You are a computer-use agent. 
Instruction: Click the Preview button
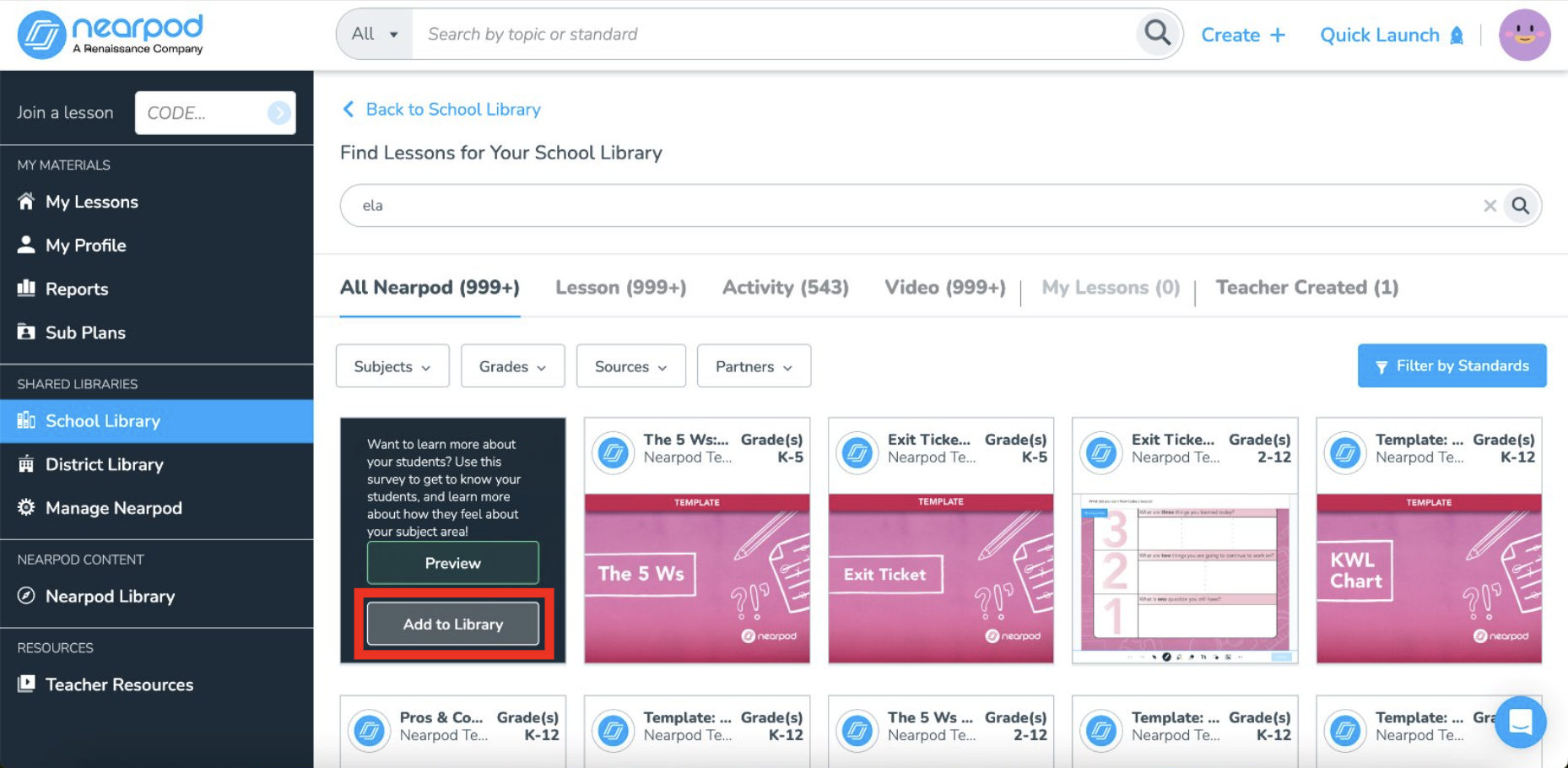(x=453, y=563)
